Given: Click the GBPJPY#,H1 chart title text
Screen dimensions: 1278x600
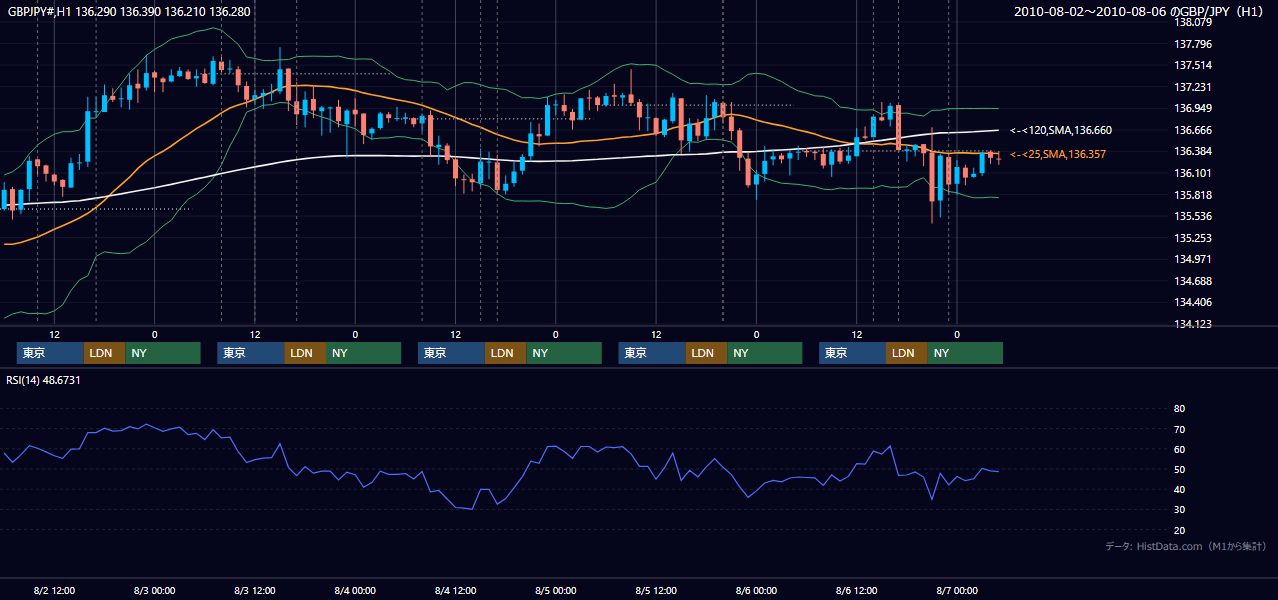Looking at the screenshot, I should 129,12.
